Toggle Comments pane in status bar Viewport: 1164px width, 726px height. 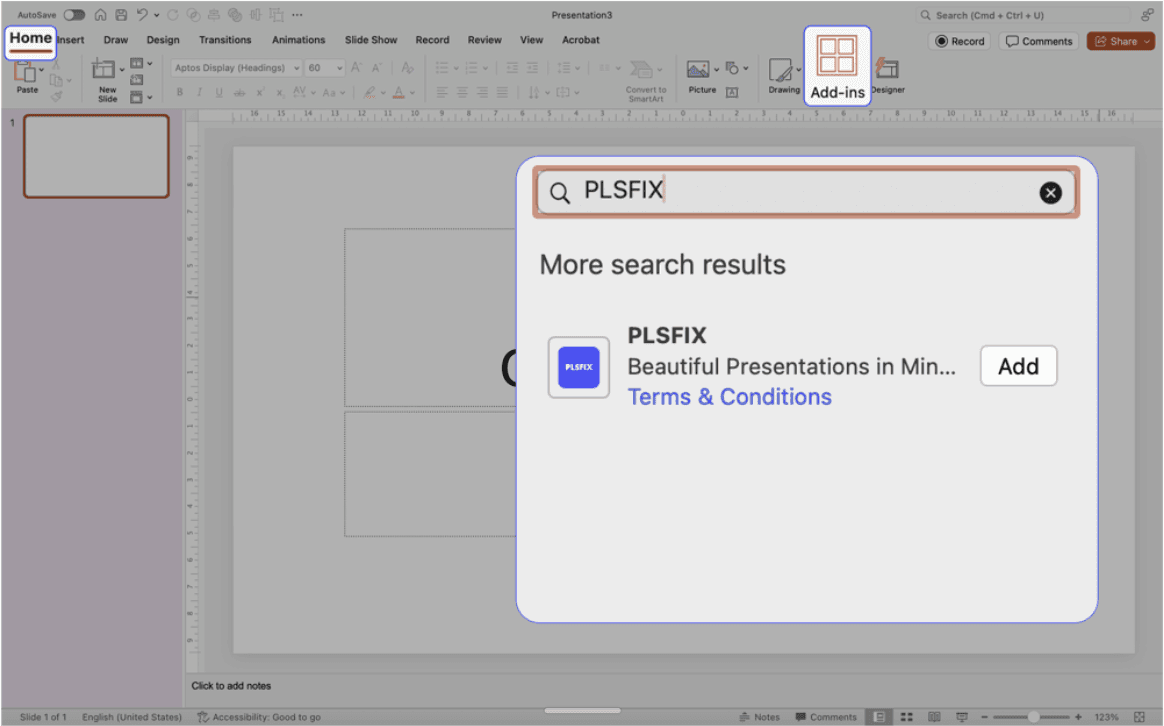(x=825, y=717)
